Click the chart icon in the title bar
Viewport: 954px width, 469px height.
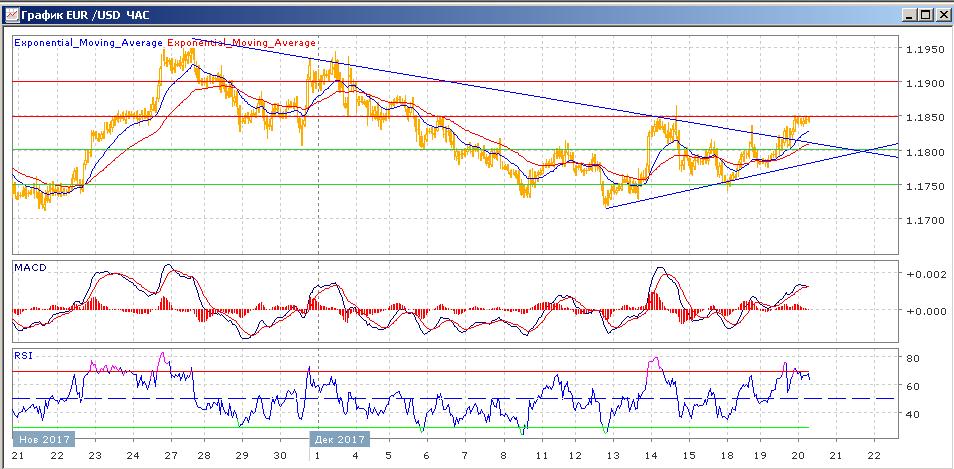(11, 15)
